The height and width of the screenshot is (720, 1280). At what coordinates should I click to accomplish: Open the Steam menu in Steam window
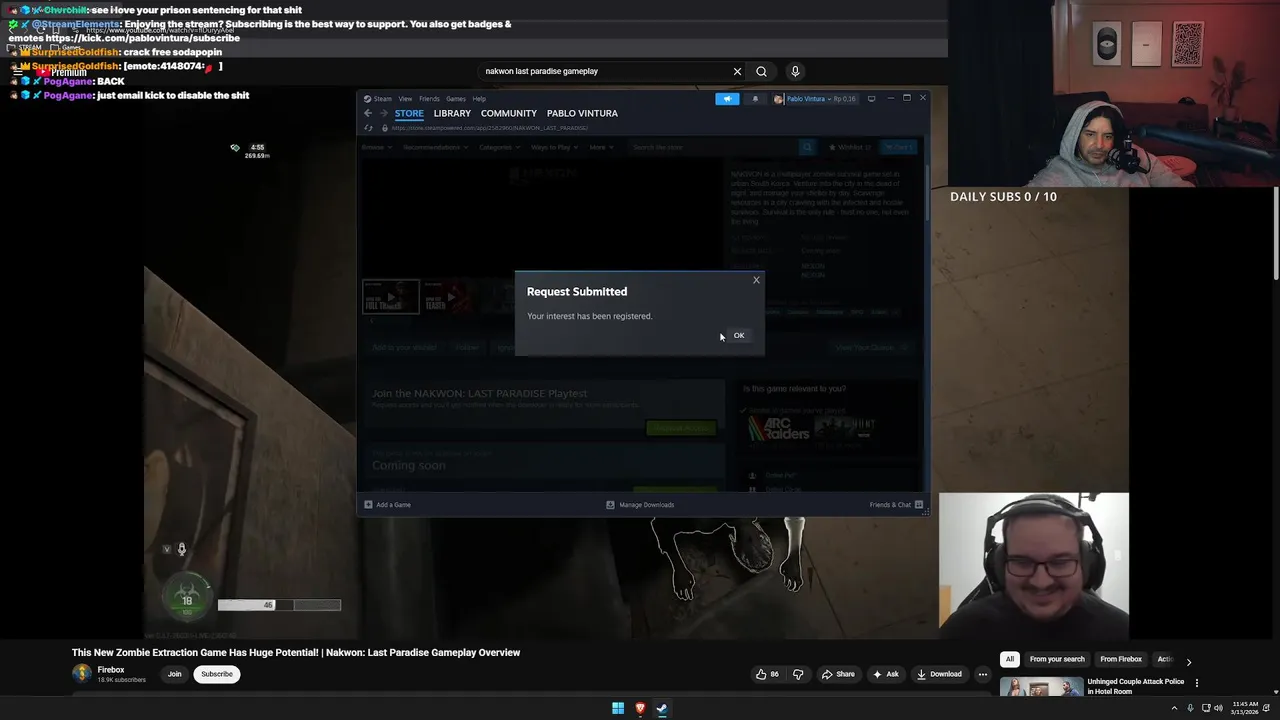click(x=378, y=99)
